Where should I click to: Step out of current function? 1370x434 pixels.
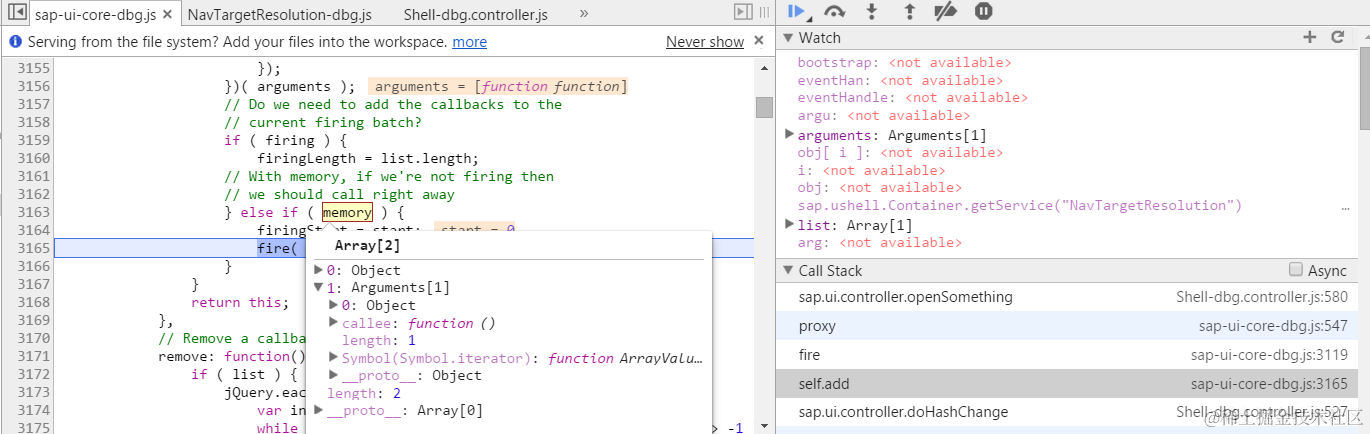(909, 11)
